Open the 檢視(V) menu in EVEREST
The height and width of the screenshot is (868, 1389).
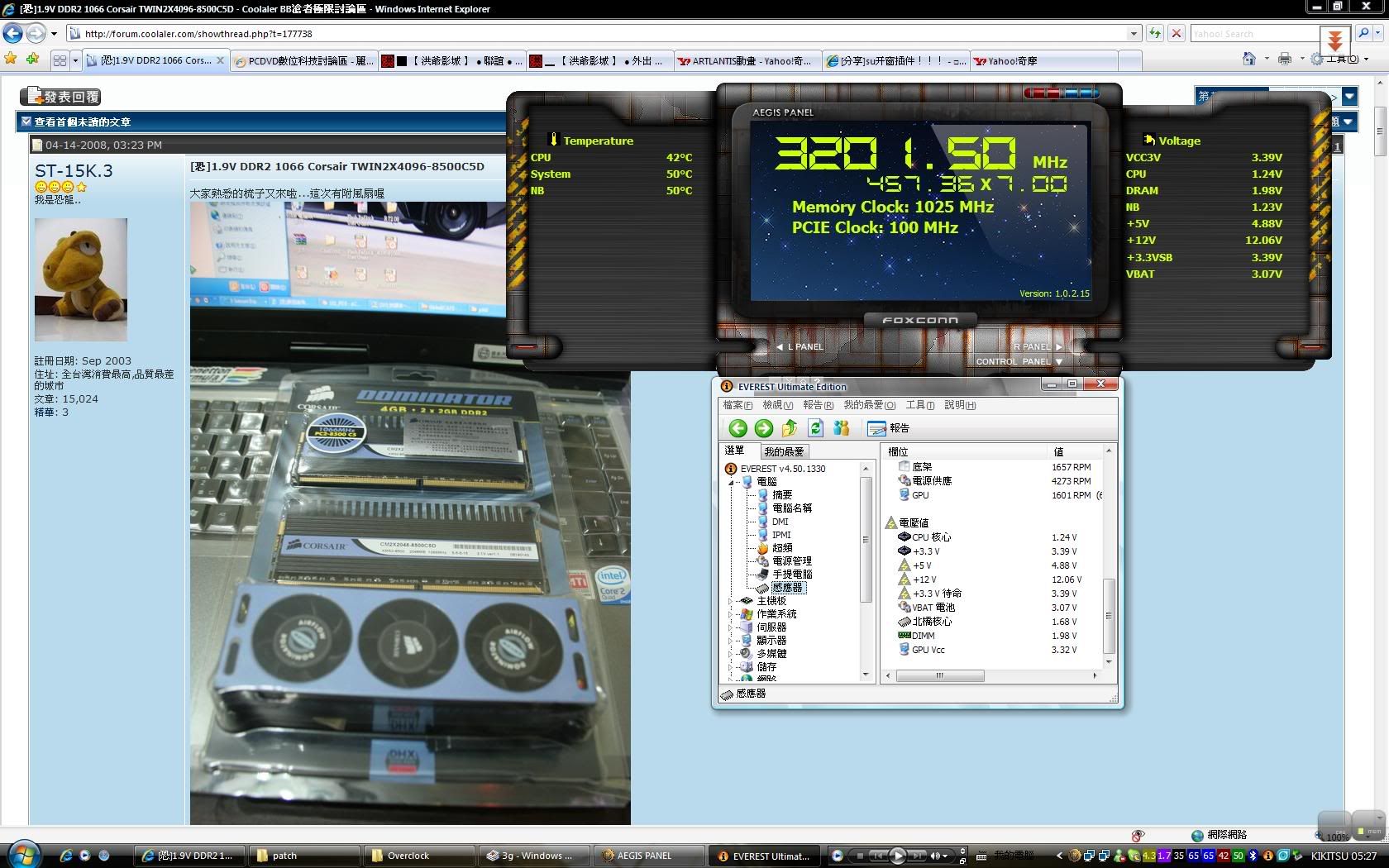(777, 405)
